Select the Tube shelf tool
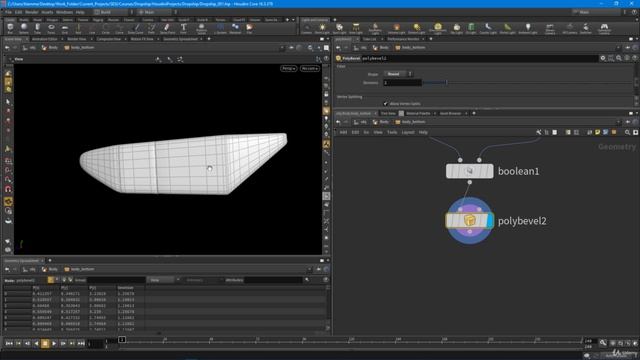The image size is (640, 360). click(x=37, y=29)
